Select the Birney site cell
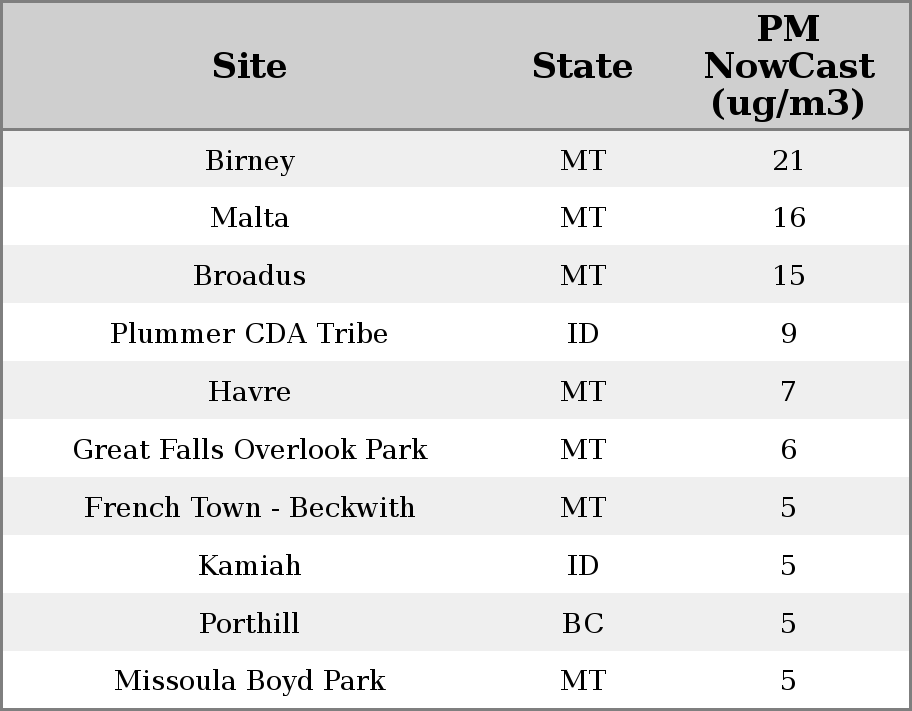This screenshot has width=912, height=711. 249,161
